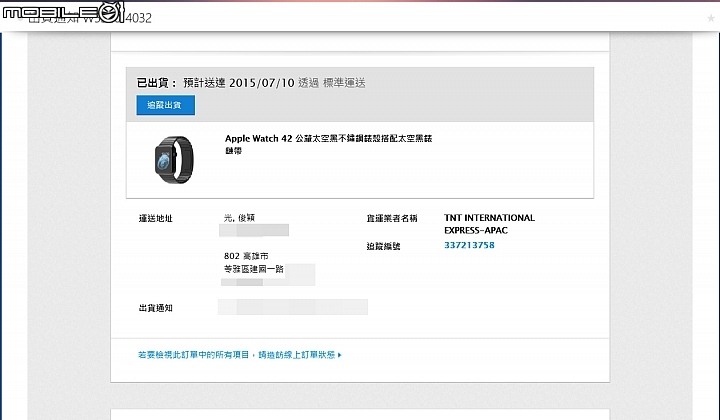Click the Apple Watch product thumbnail
Screen dimensions: 720x420
point(174,160)
